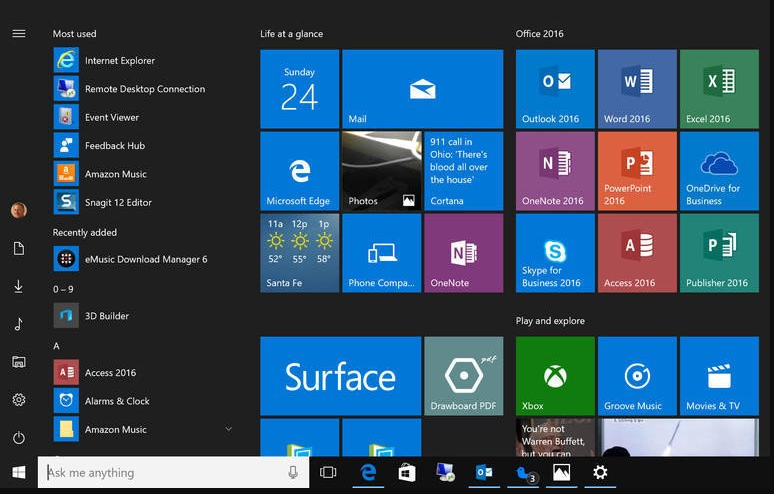Click the Windows Start button
The width and height of the screenshot is (774, 494).
19,472
